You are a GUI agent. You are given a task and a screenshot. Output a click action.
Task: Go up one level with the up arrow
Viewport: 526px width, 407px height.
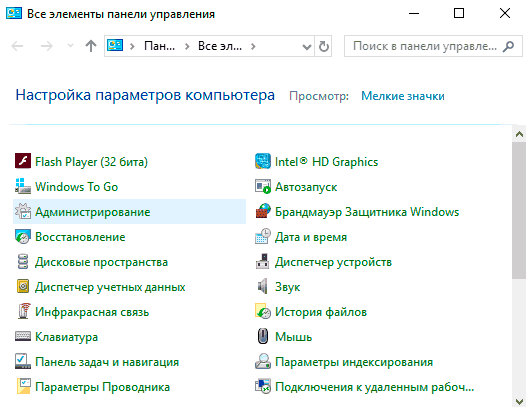(x=91, y=46)
